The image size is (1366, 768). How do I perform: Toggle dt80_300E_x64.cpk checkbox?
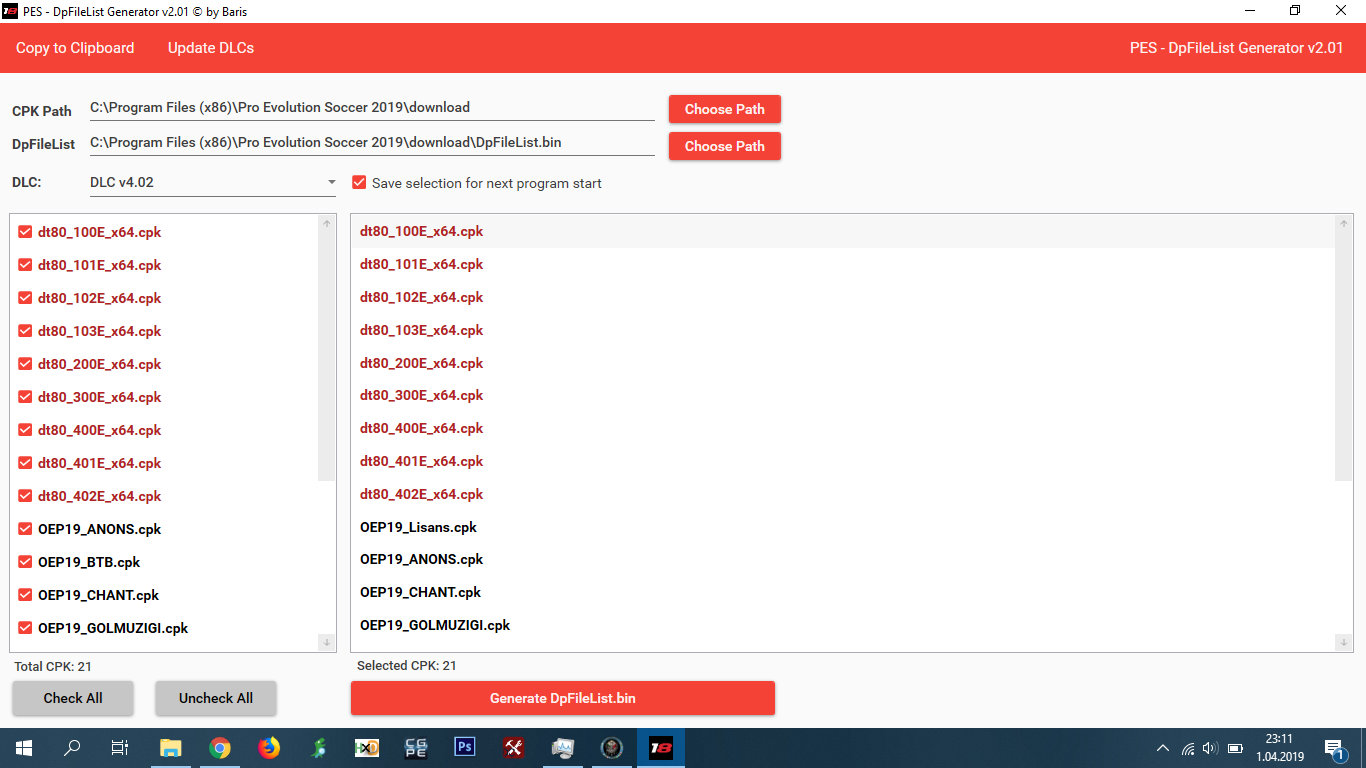pos(26,397)
